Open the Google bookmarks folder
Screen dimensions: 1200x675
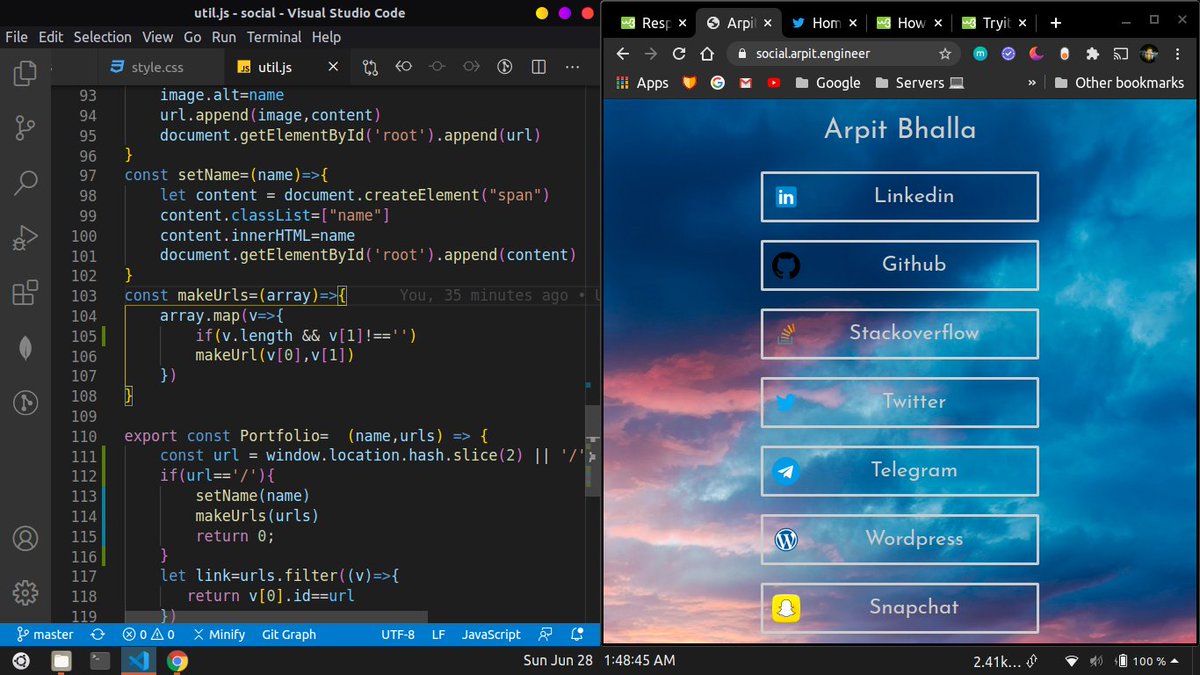tap(827, 83)
